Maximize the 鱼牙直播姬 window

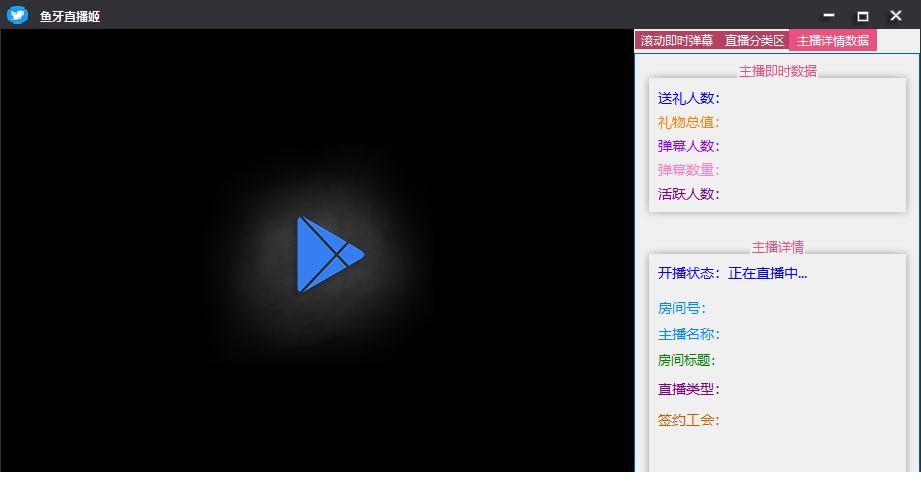[862, 15]
